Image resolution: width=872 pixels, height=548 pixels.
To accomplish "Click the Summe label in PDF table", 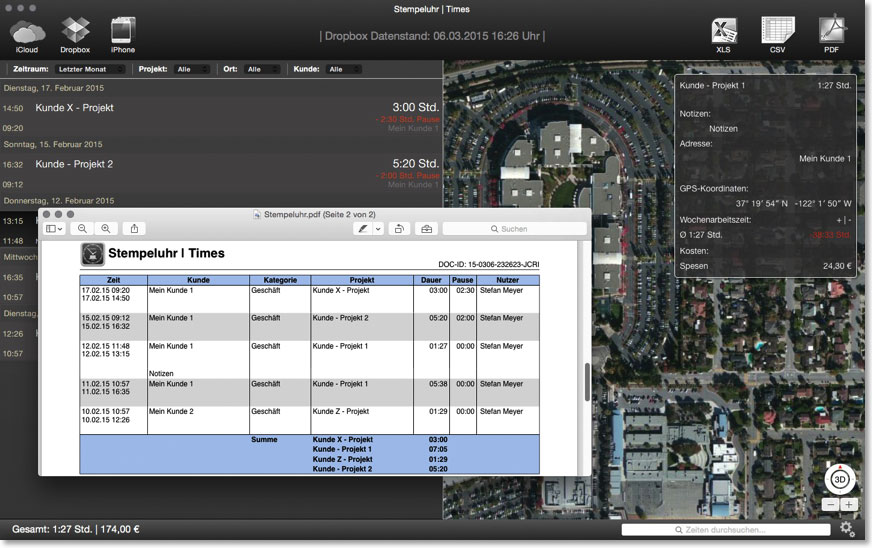I will [264, 440].
